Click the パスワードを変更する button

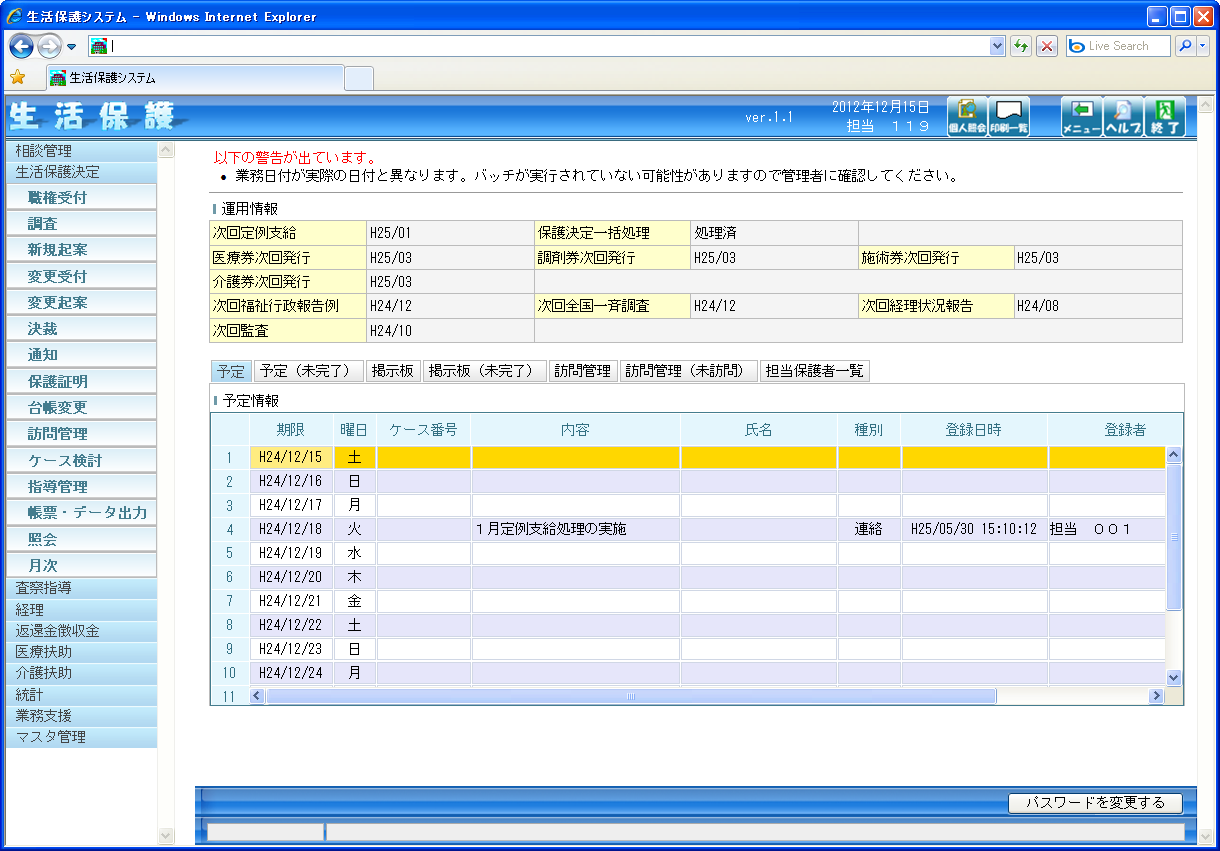coord(1095,803)
